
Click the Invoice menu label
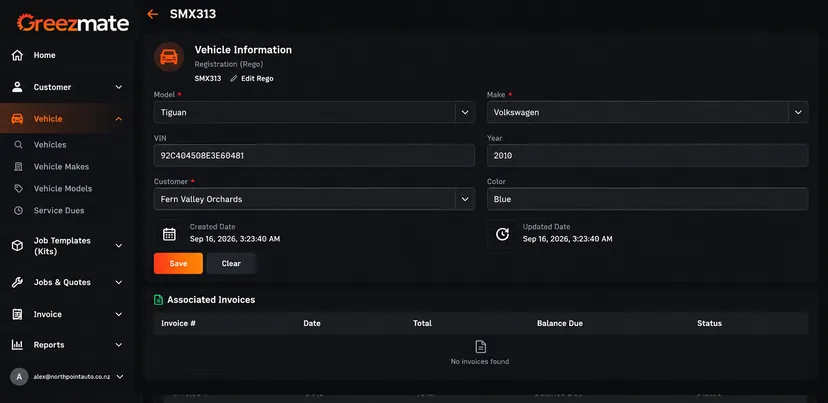(48, 314)
